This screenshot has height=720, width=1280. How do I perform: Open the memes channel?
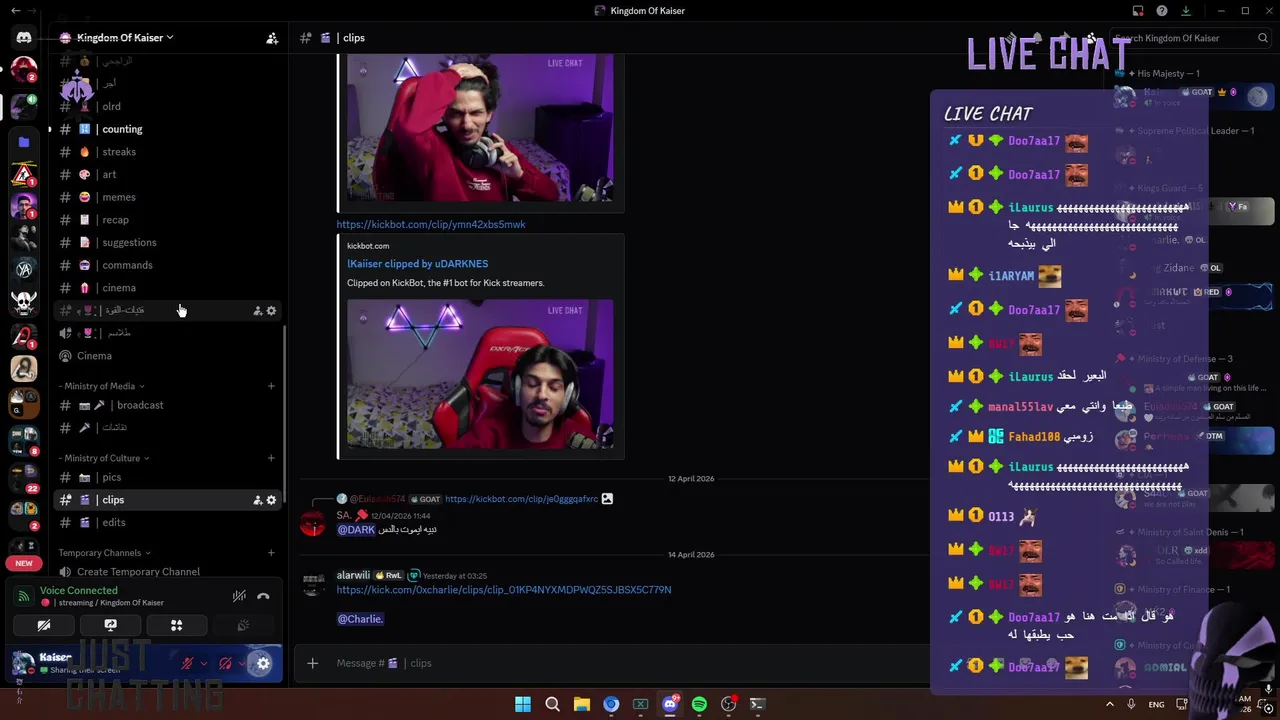[x=168, y=197]
